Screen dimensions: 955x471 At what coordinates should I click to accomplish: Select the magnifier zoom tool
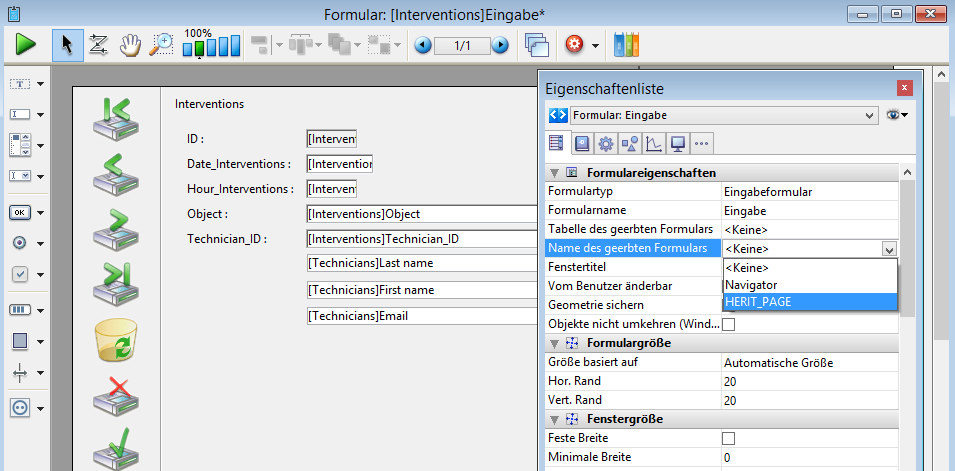click(x=160, y=45)
